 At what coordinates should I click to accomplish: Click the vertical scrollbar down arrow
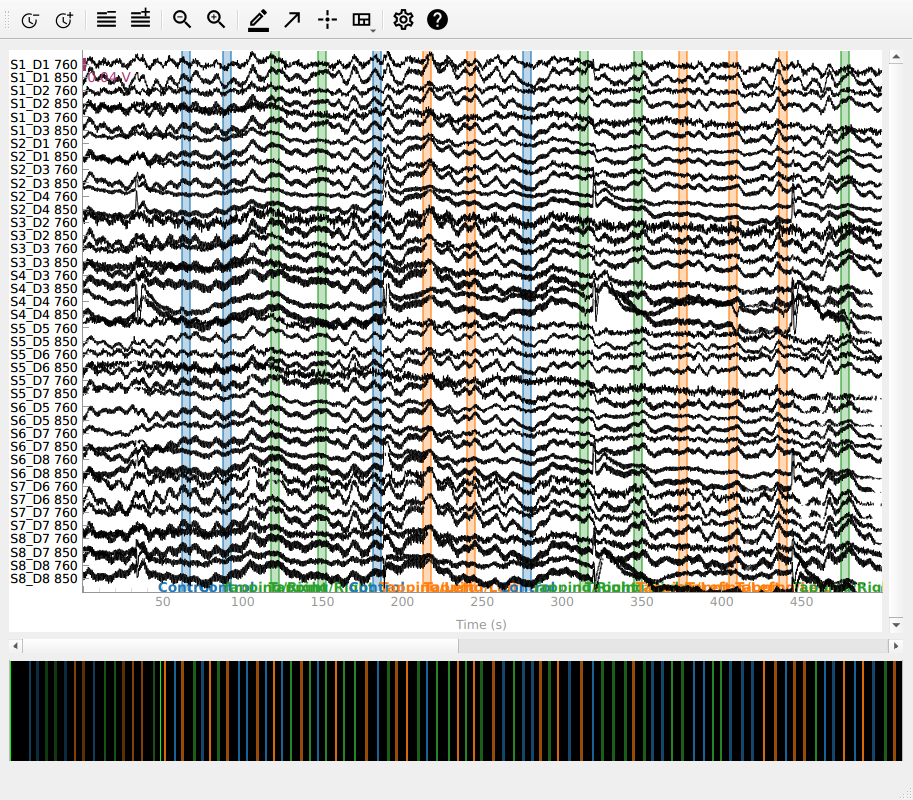tap(895, 625)
